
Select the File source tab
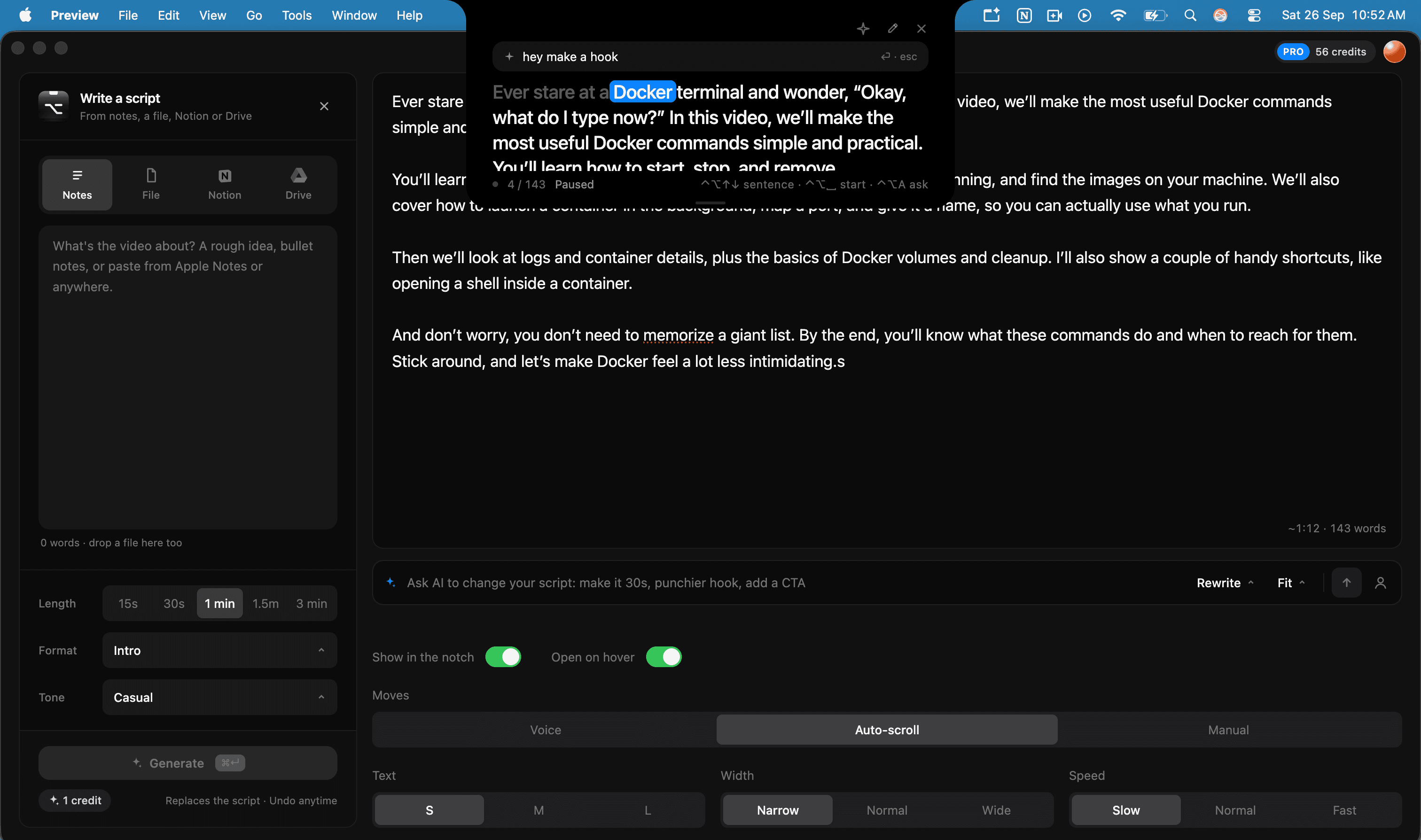150,185
